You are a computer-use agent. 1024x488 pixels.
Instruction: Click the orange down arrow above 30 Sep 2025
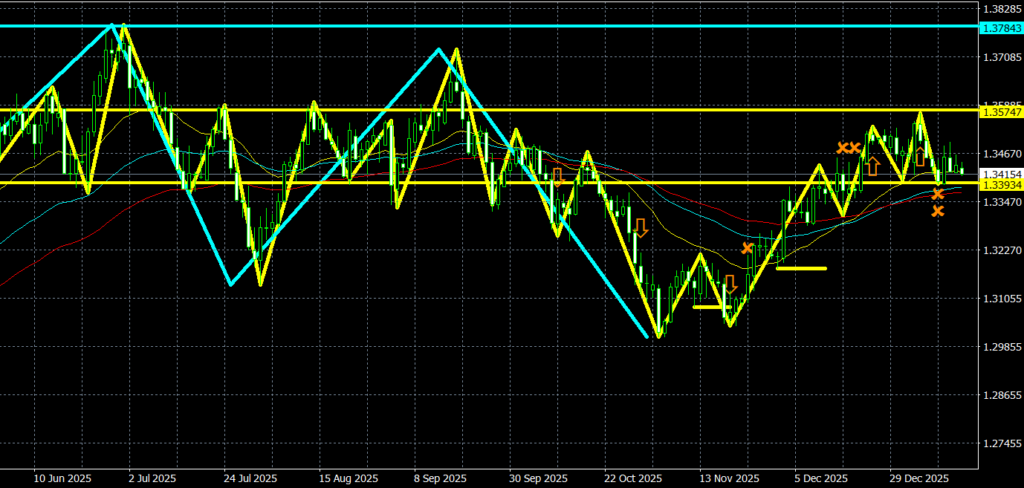tap(557, 176)
